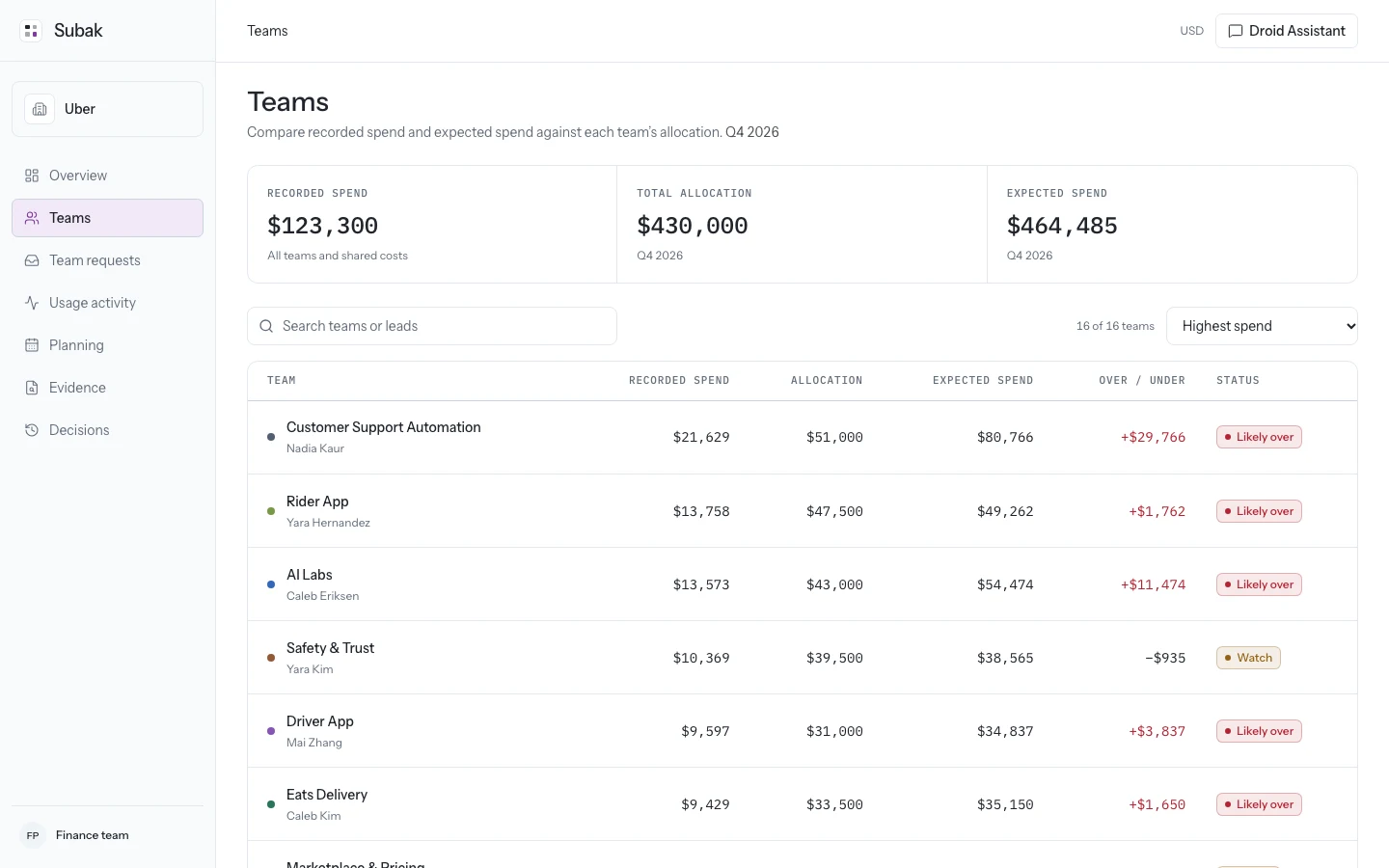Click the Uber organization building icon
The height and width of the screenshot is (868, 1389).
click(40, 109)
